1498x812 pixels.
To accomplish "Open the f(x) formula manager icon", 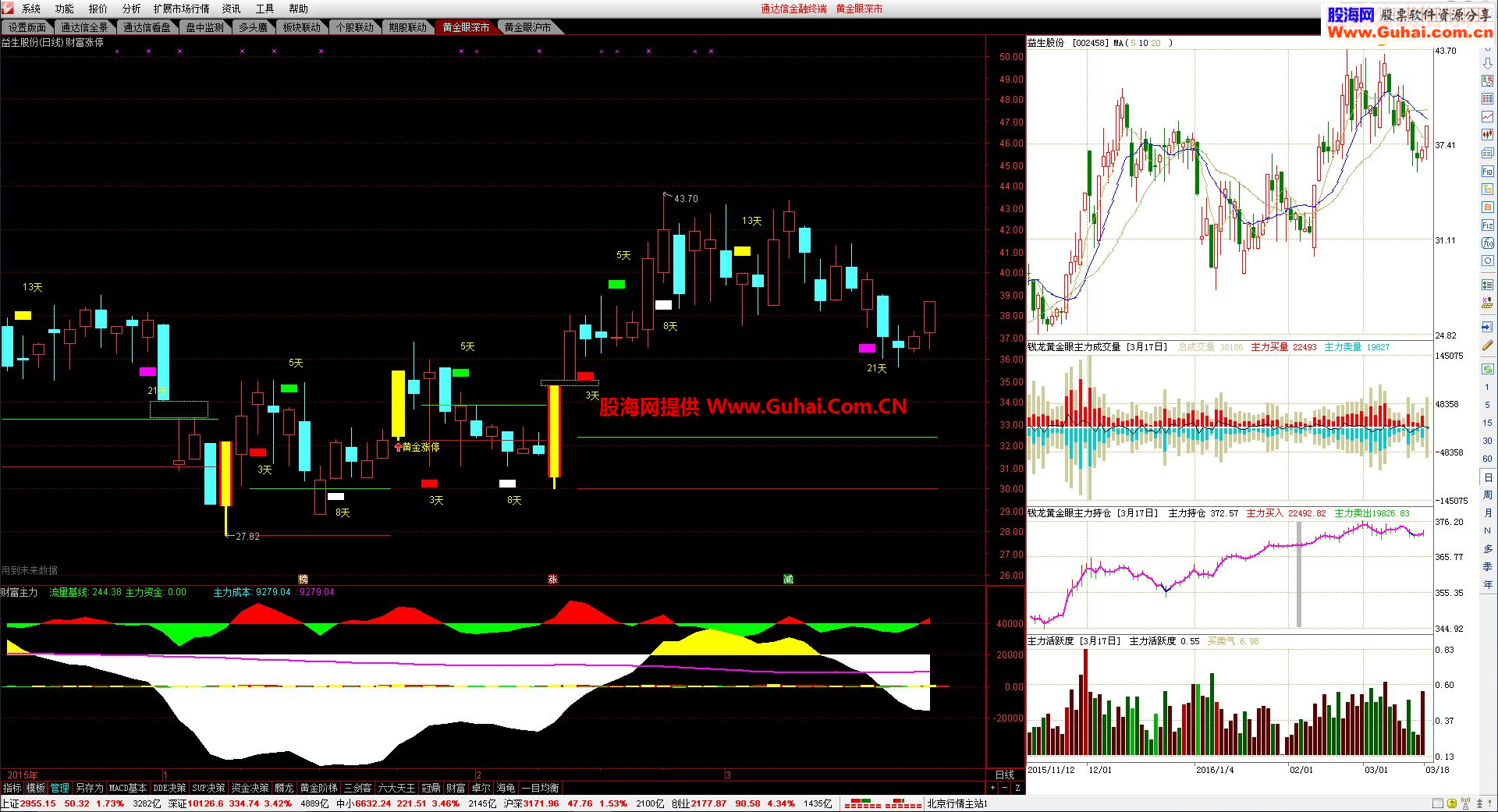I will click(x=1487, y=243).
